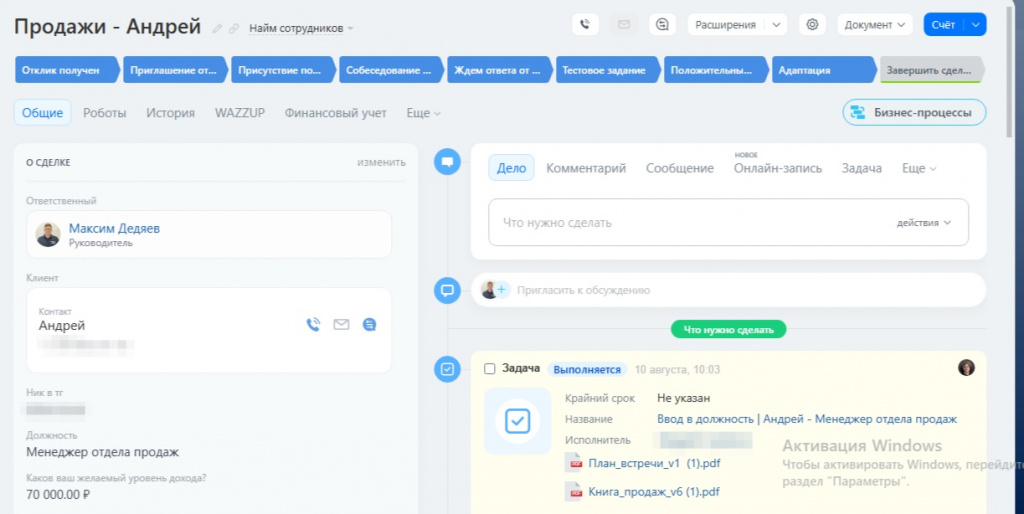Click изменить in О сделке section
The height and width of the screenshot is (514, 1024).
[x=381, y=162]
